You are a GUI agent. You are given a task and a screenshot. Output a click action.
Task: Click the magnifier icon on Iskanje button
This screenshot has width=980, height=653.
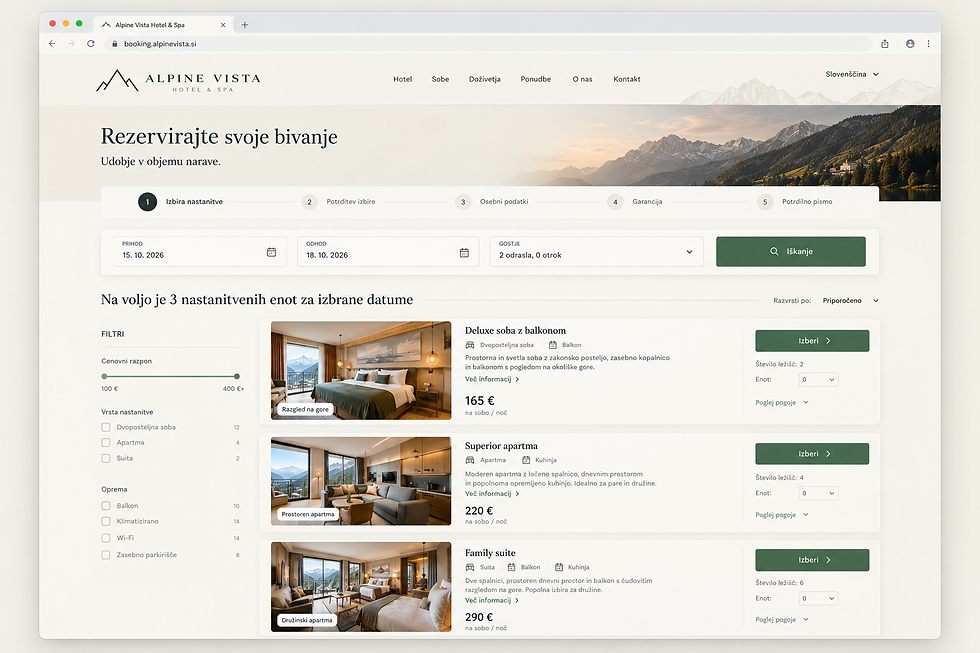[774, 251]
